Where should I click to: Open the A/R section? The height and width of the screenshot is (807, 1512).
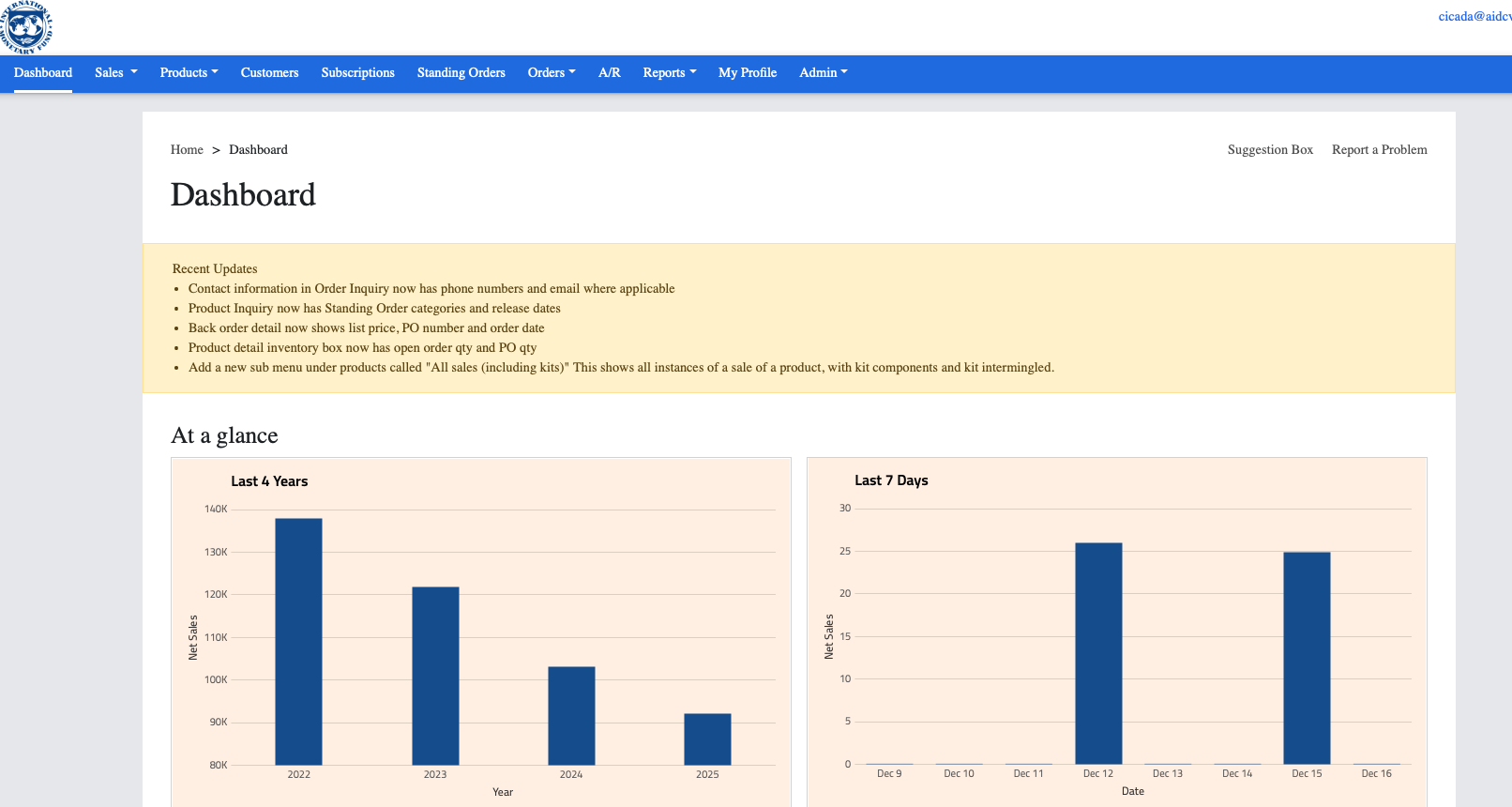(x=610, y=72)
